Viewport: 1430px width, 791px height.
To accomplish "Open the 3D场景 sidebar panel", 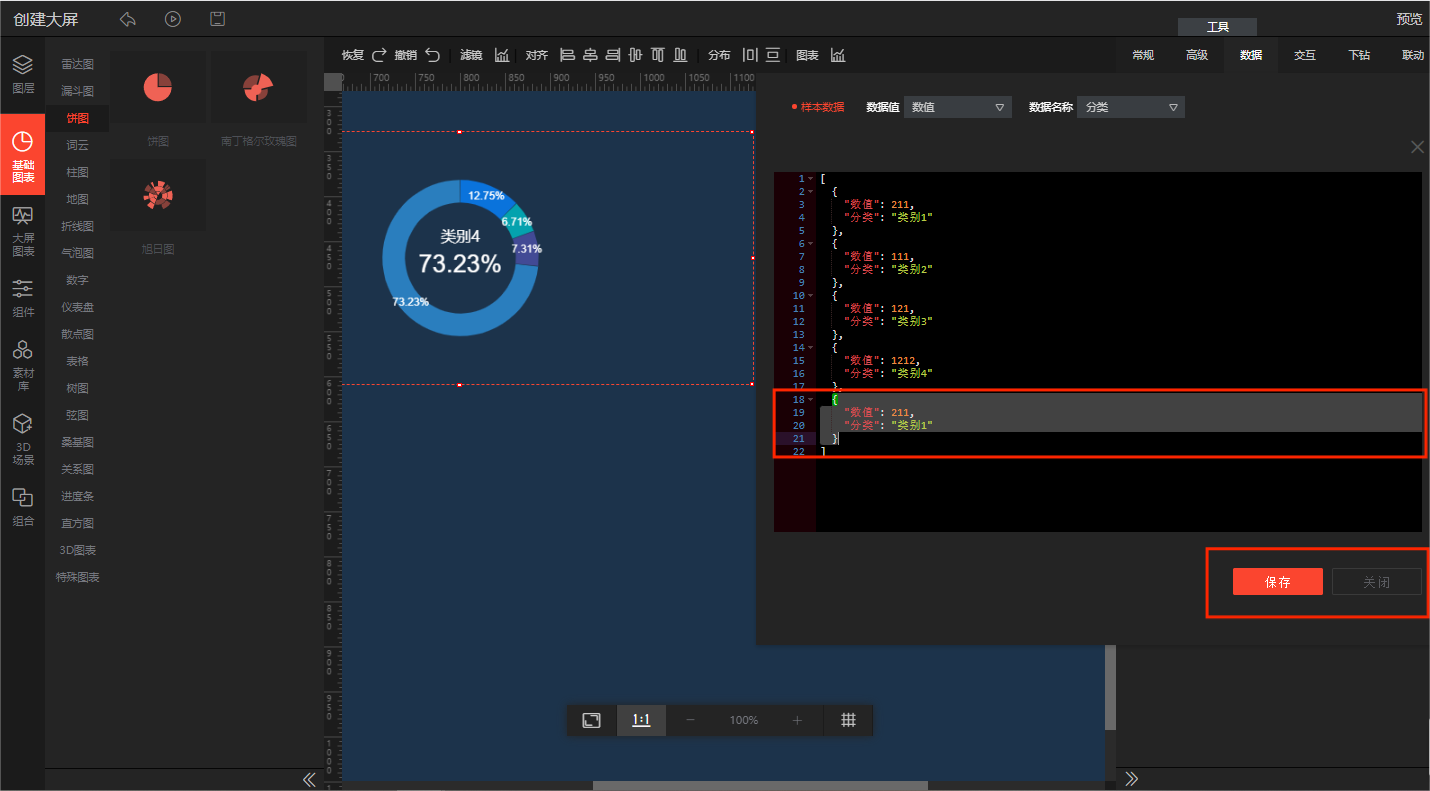I will [23, 440].
